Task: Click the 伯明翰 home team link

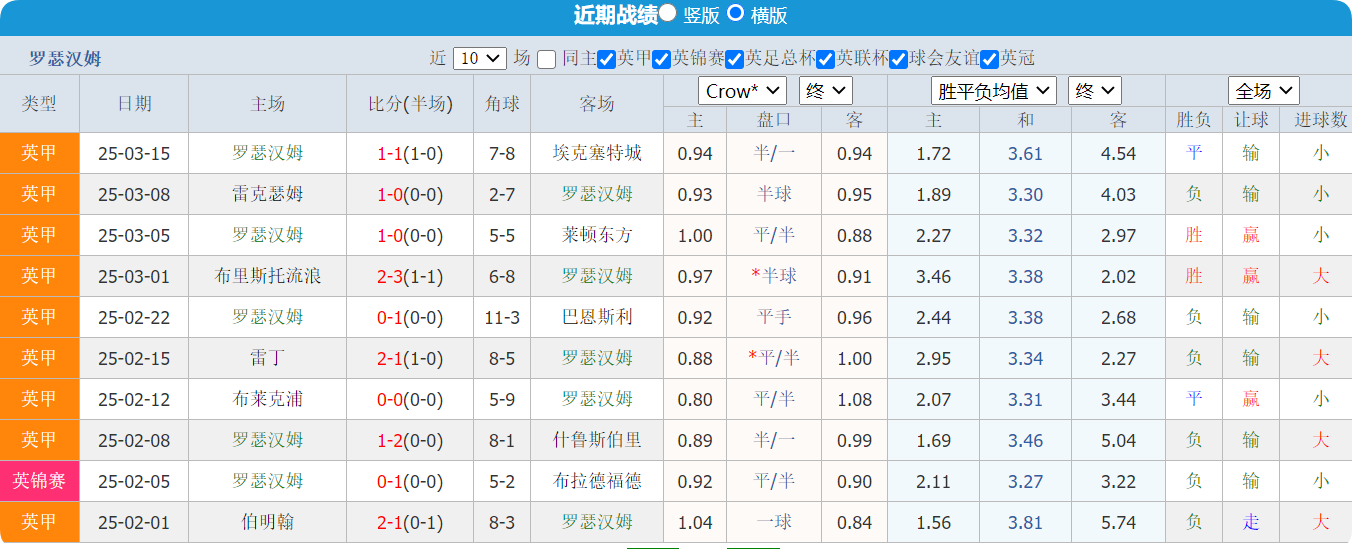Action: tap(268, 522)
